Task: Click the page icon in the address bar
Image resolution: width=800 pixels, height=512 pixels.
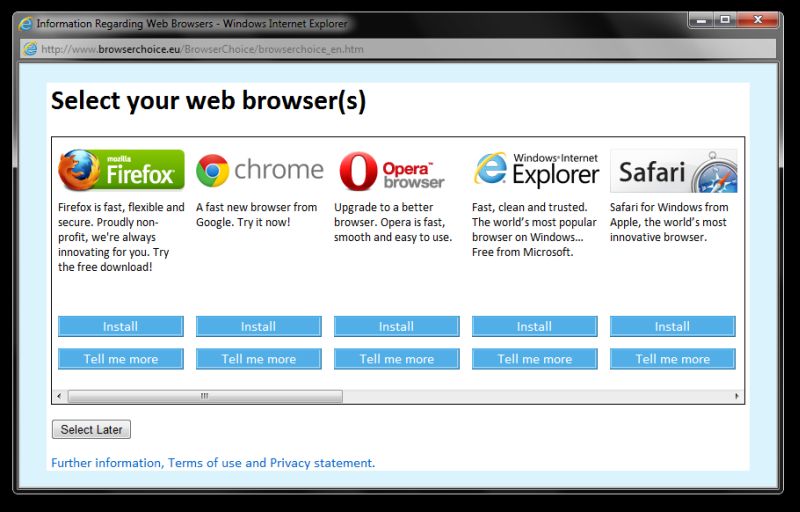Action: coord(31,49)
